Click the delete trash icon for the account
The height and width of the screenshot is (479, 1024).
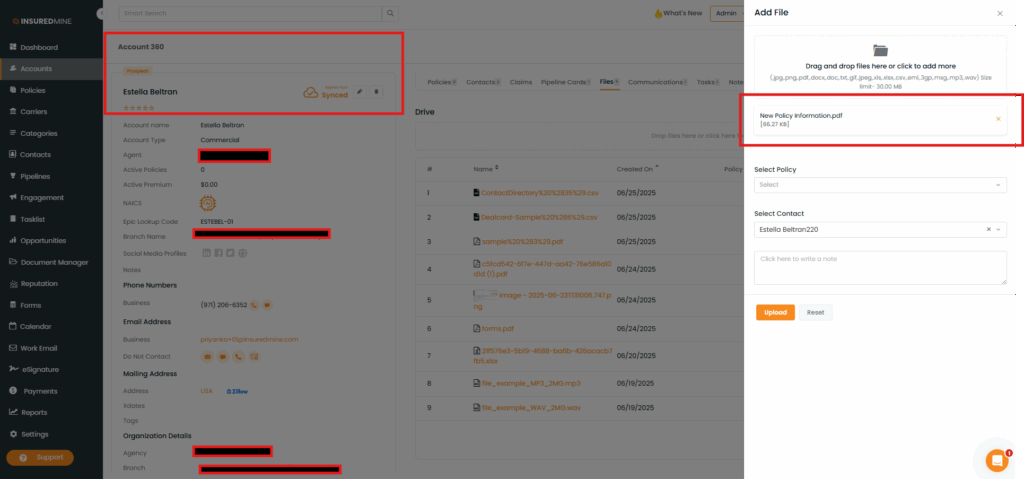pyautogui.click(x=377, y=92)
